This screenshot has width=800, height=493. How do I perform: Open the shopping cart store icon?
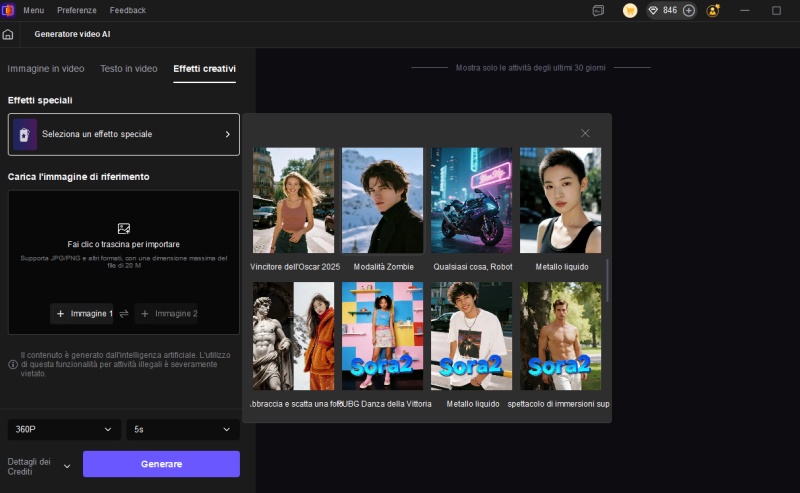coord(630,10)
